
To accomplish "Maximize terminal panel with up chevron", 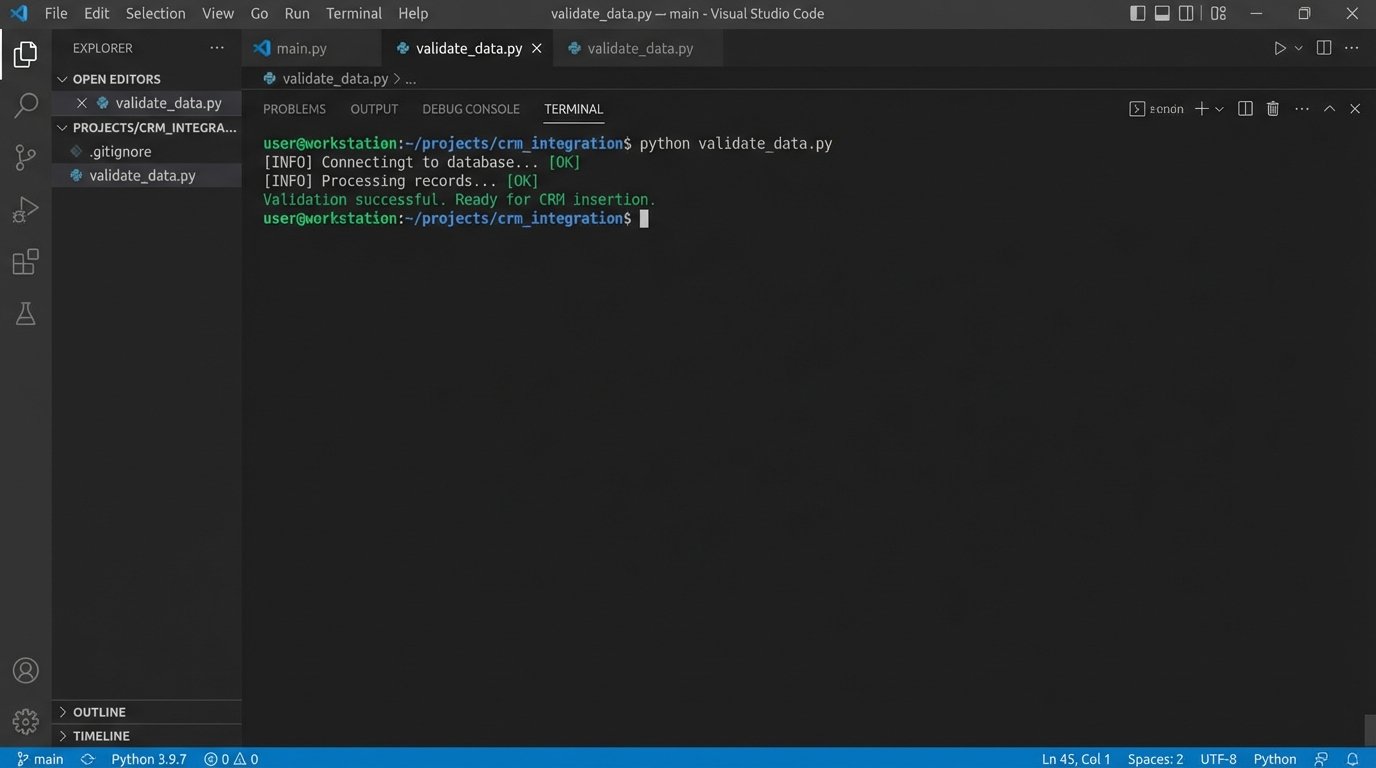I will click(1329, 109).
